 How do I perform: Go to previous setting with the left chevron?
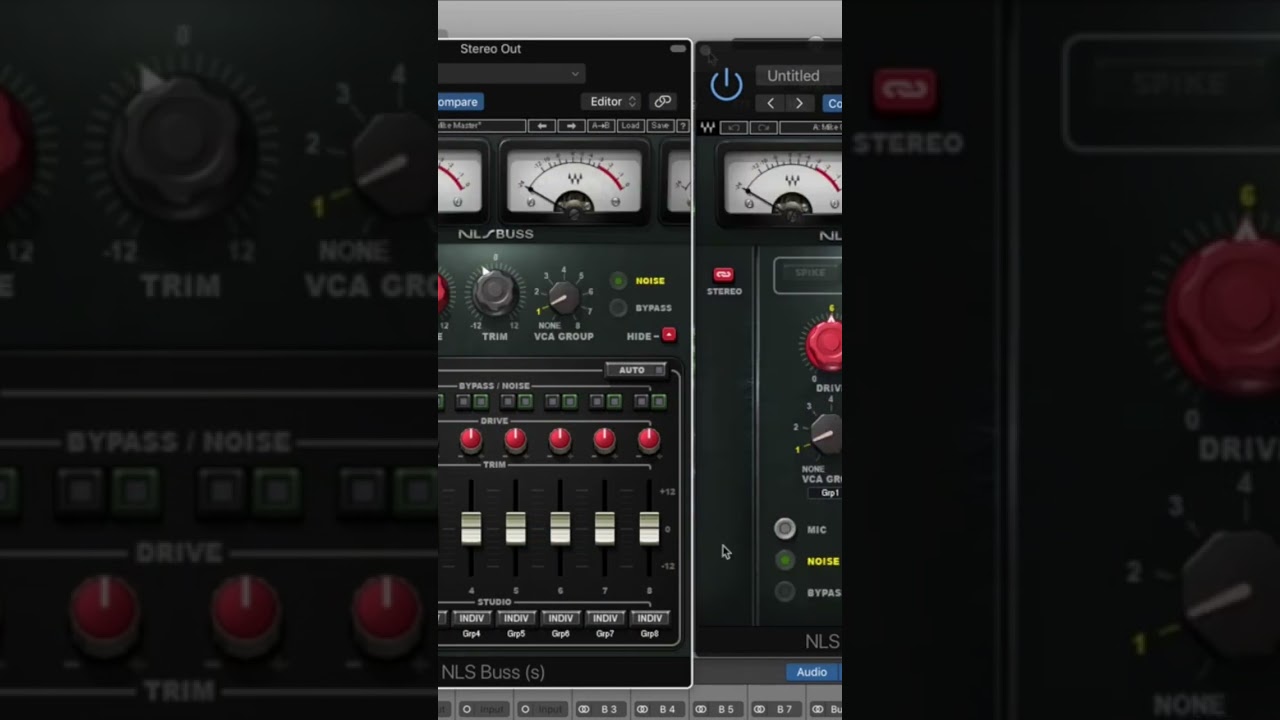(770, 103)
